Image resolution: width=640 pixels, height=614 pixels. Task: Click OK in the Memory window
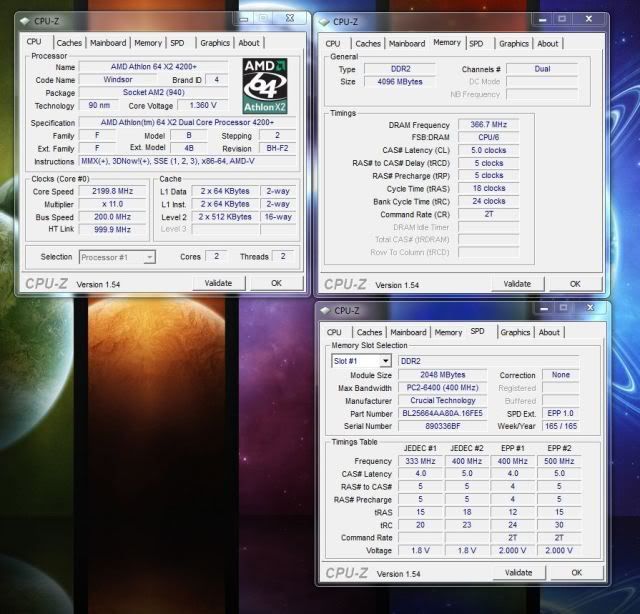tap(575, 284)
